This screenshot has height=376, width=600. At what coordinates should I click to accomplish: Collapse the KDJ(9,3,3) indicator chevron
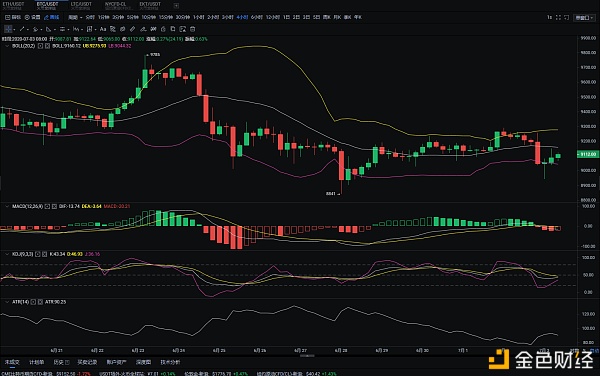[x=7, y=254]
